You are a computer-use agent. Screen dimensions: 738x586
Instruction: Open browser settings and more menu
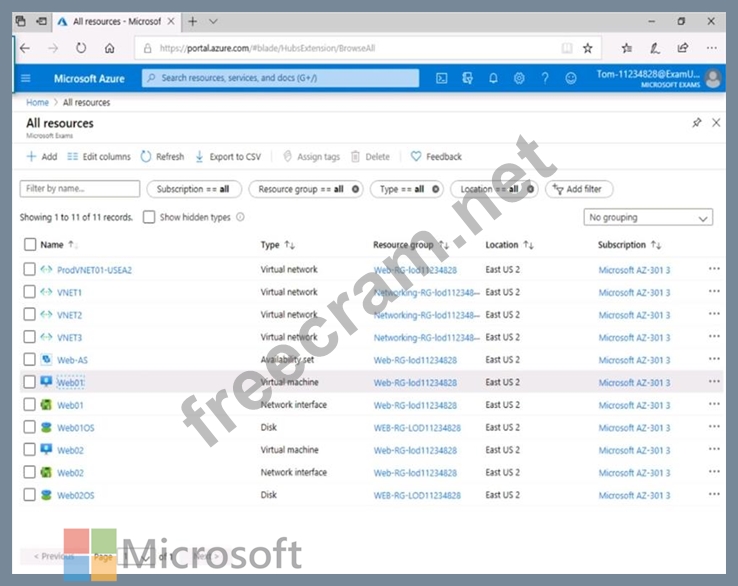pyautogui.click(x=712, y=48)
